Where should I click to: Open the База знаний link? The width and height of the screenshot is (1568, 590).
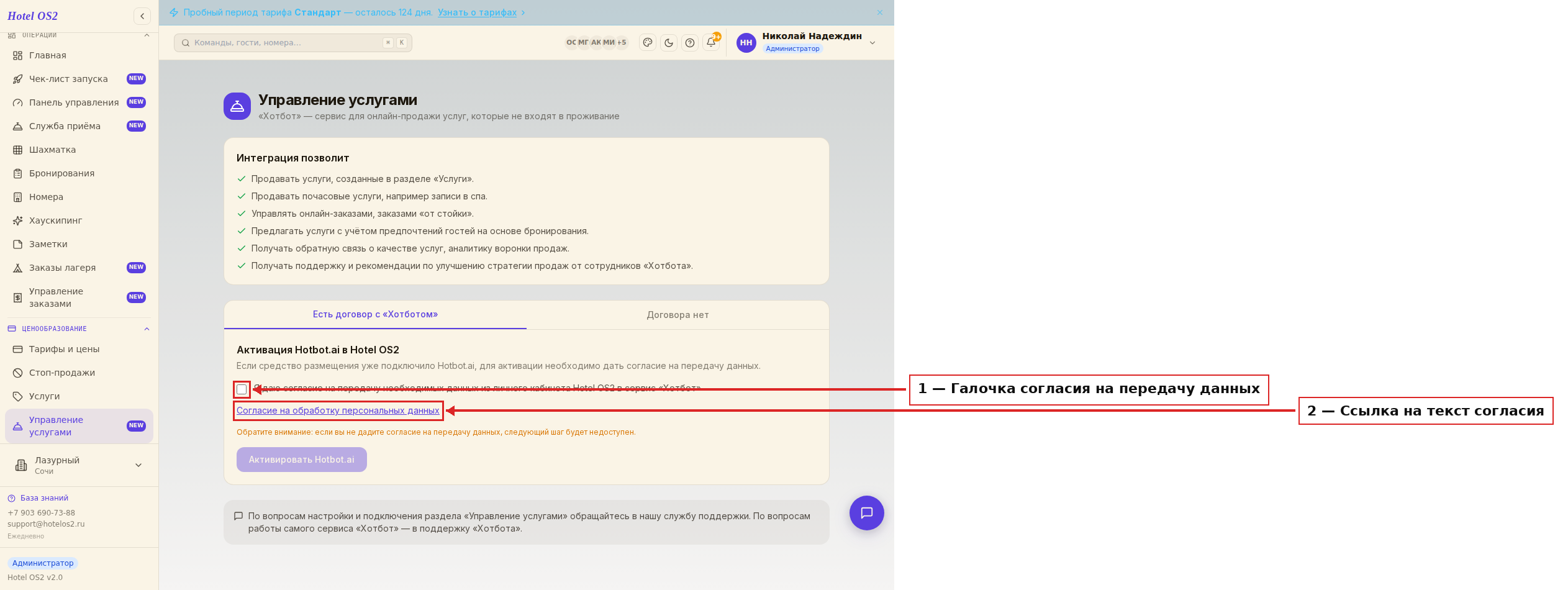pyautogui.click(x=44, y=498)
